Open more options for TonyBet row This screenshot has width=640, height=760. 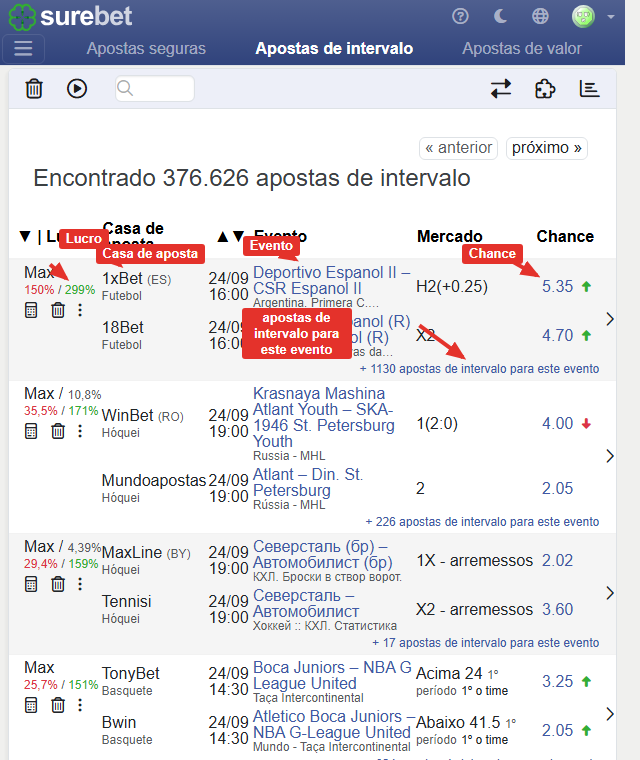pos(80,706)
